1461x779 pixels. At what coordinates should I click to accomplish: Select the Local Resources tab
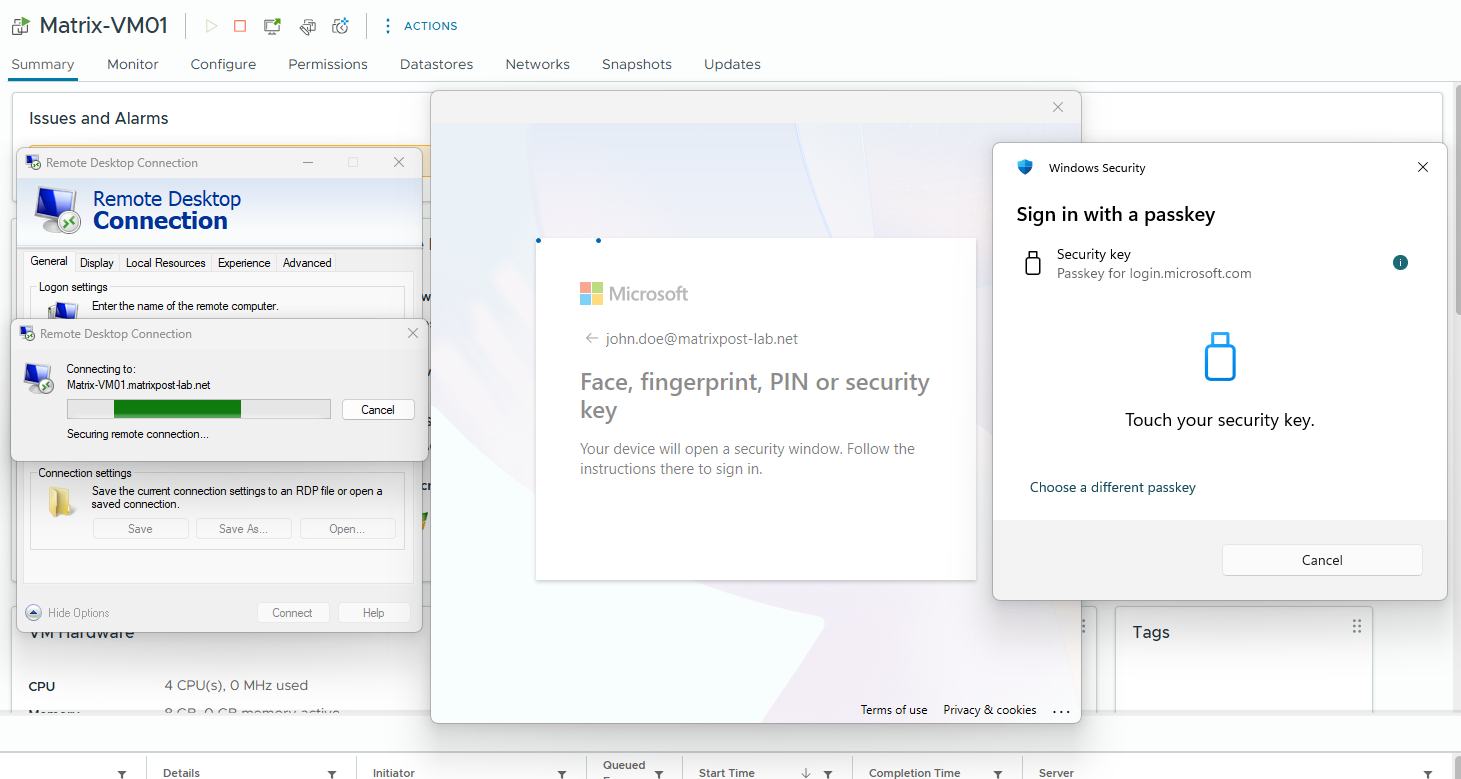point(166,263)
